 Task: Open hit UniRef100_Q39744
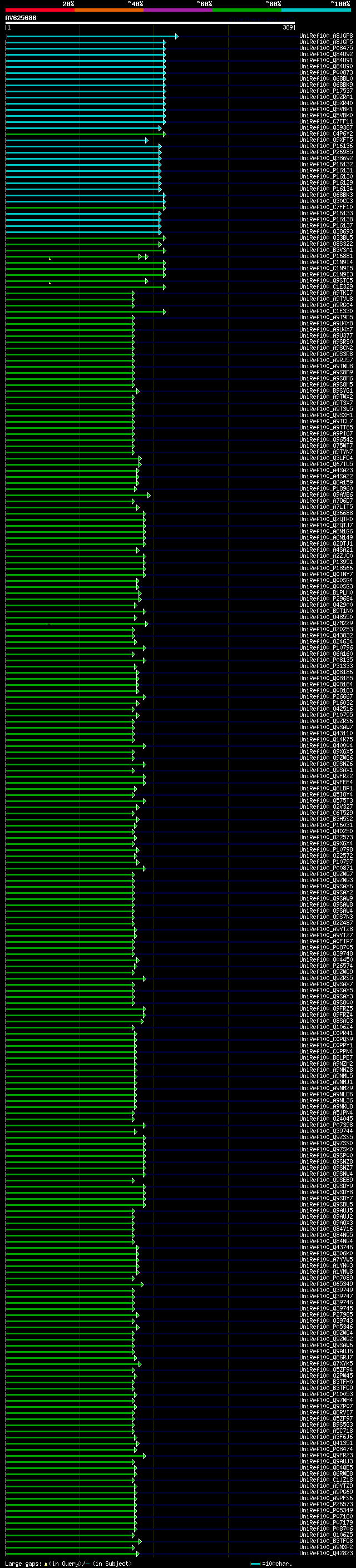tap(326, 1130)
